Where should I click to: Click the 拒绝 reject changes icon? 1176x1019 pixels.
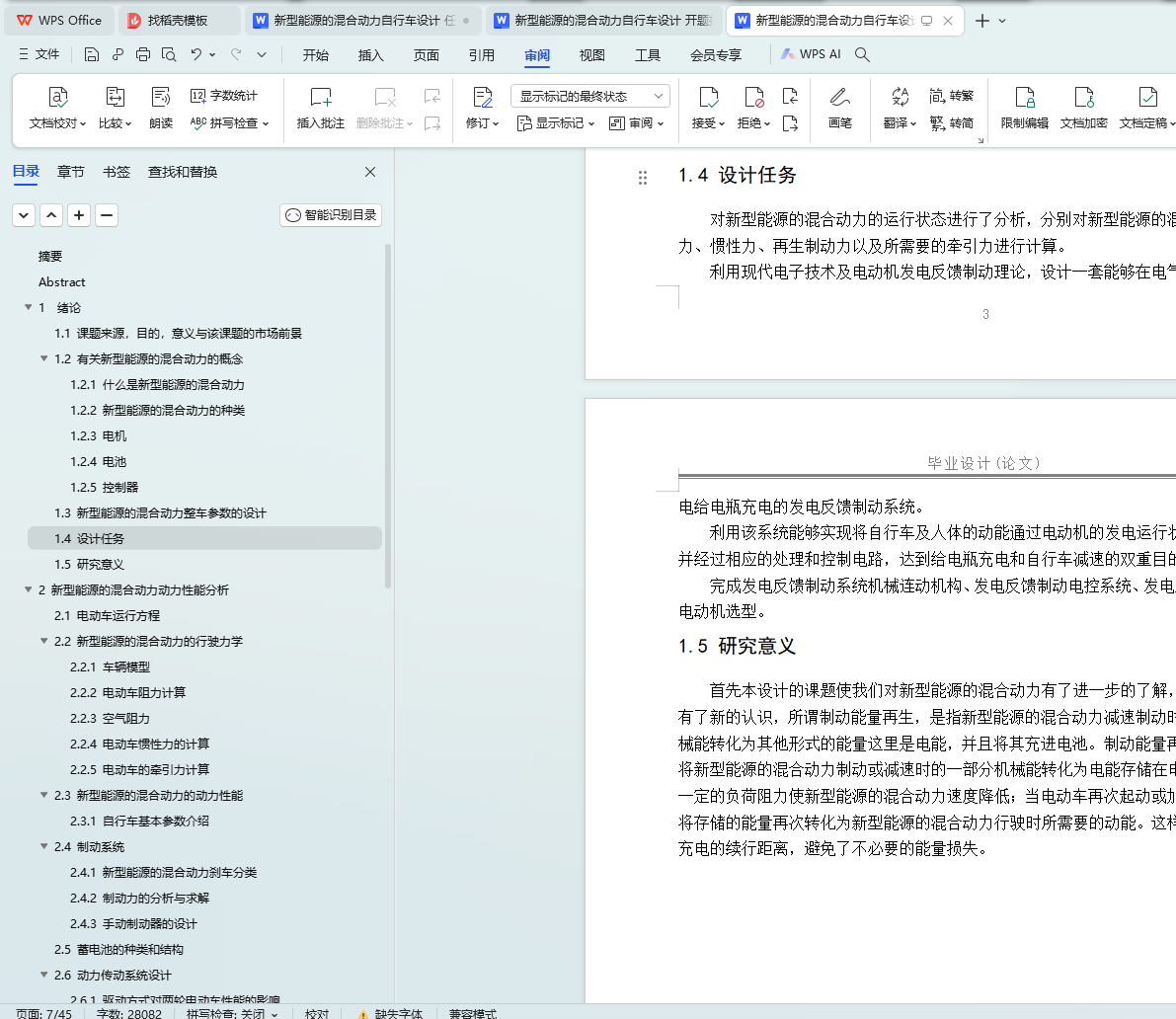click(x=753, y=98)
